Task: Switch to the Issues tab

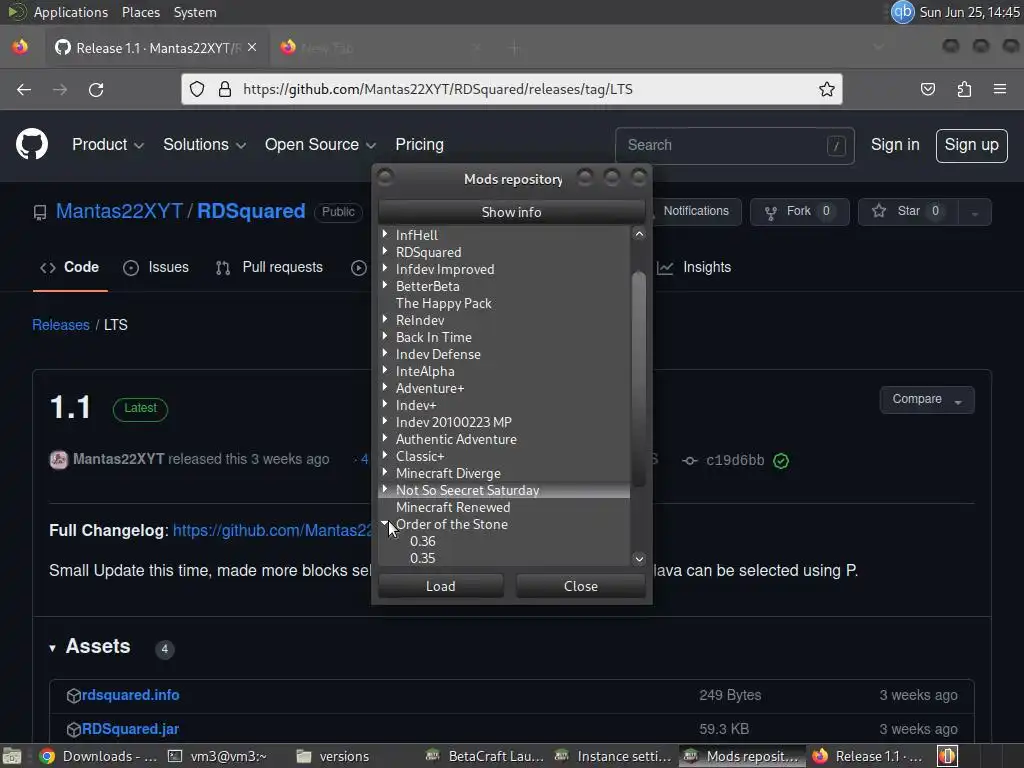Action: pyautogui.click(x=156, y=267)
